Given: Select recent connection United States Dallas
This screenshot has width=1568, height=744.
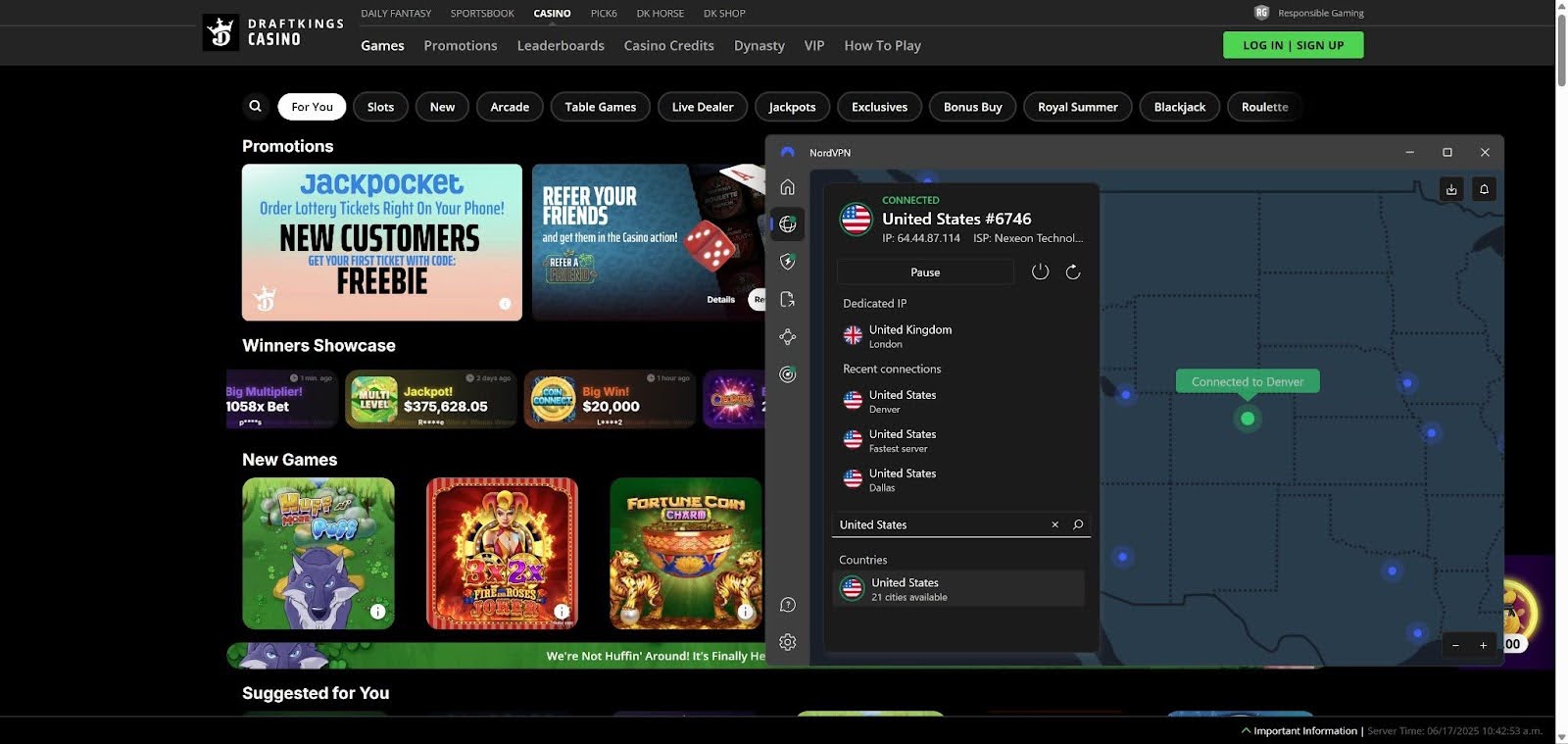Looking at the screenshot, I should click(x=960, y=479).
